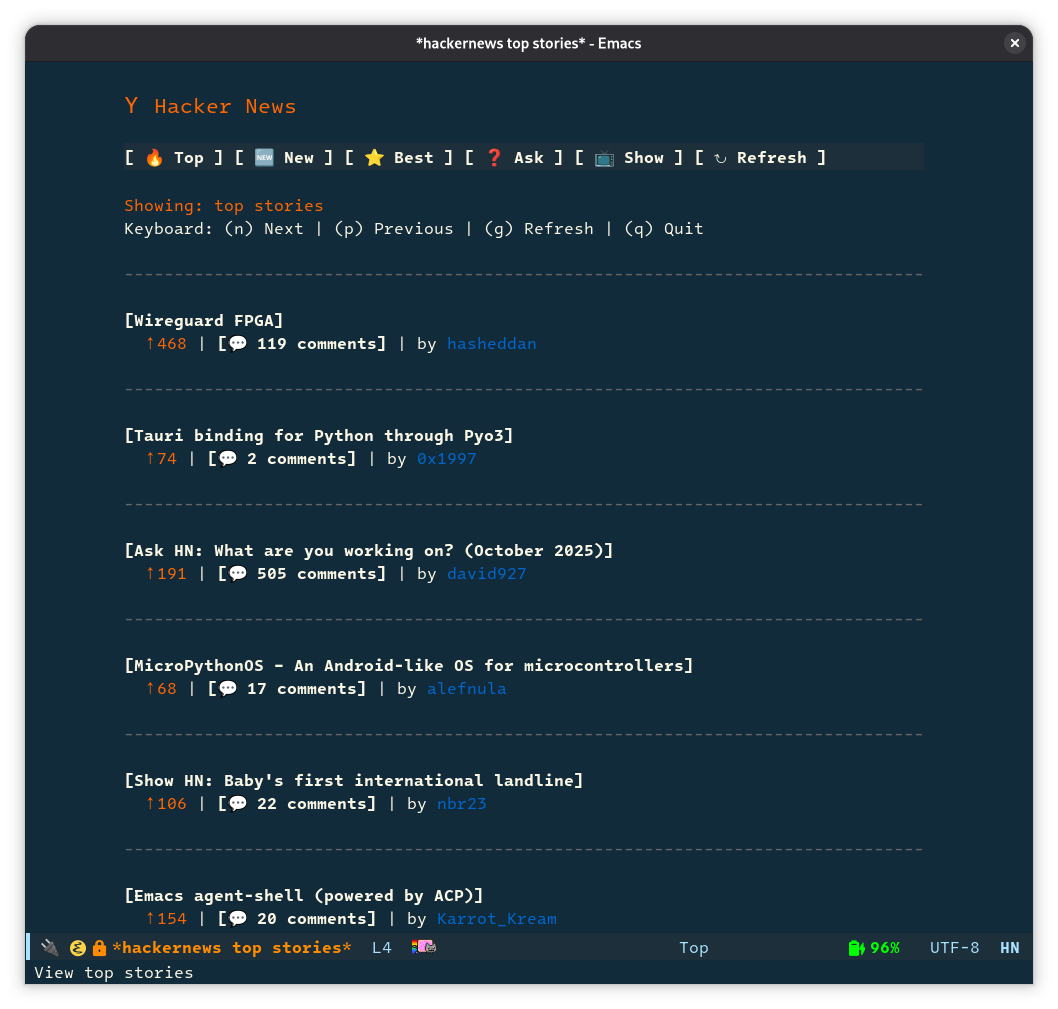Click UTF-8 encoding indicator to change encoding
1058x1009 pixels.
[x=954, y=947]
